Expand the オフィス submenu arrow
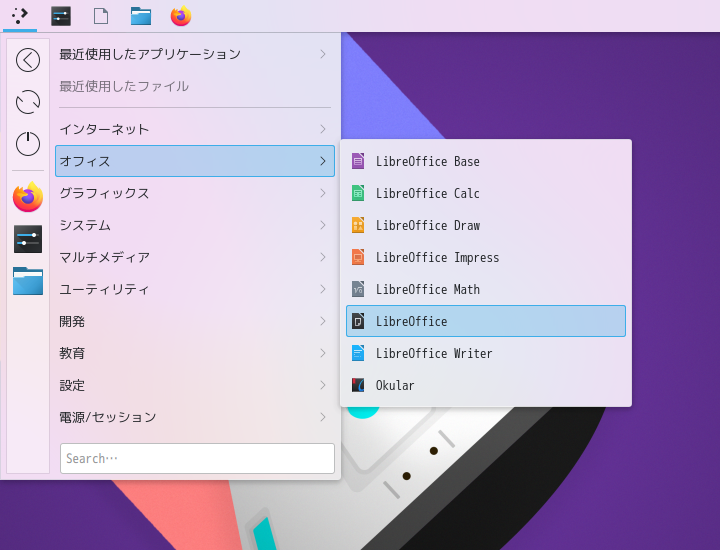This screenshot has height=550, width=720. coord(323,161)
